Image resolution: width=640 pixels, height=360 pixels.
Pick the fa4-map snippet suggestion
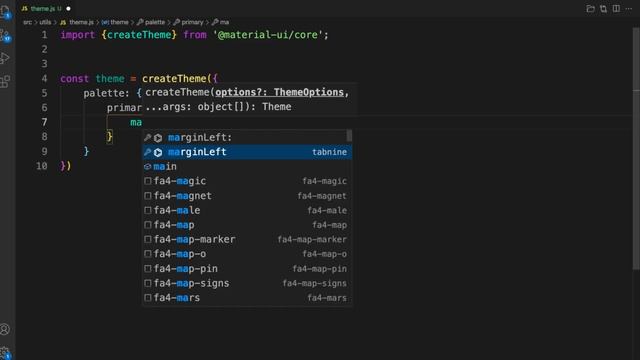click(247, 225)
